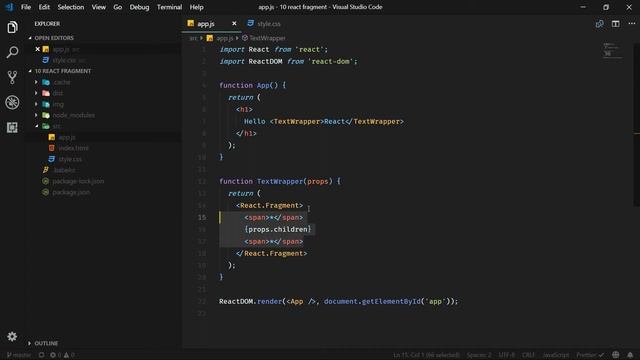Change the UTF-8 encoding in status bar

click(x=507, y=355)
